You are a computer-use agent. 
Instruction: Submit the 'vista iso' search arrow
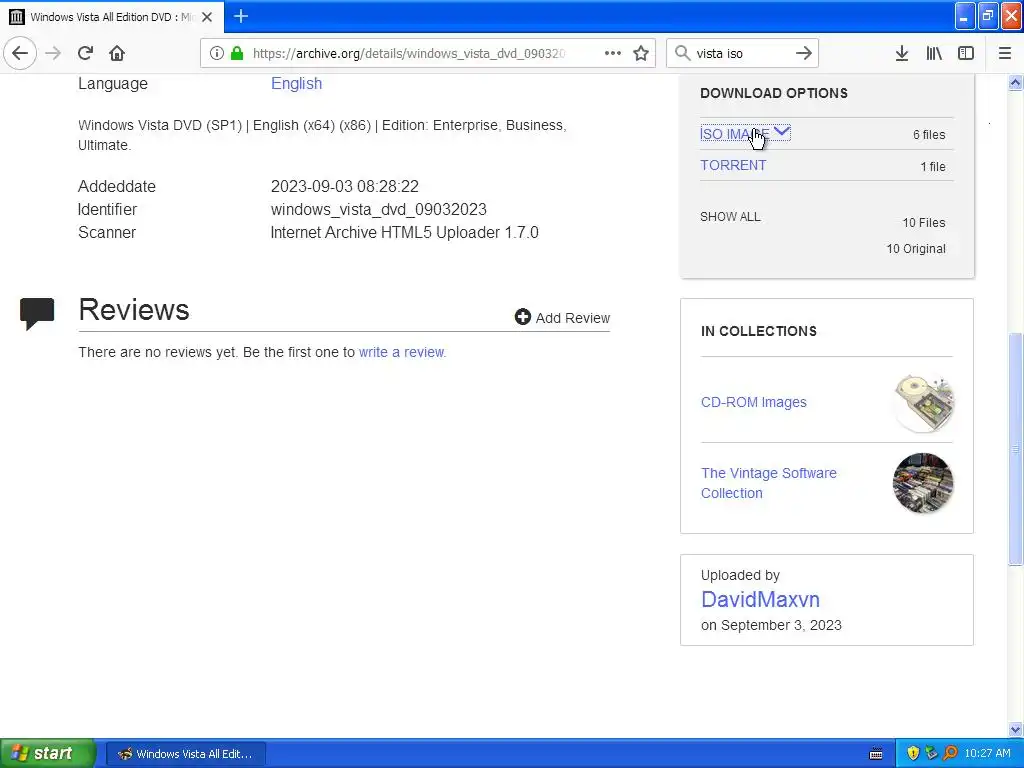[804, 53]
